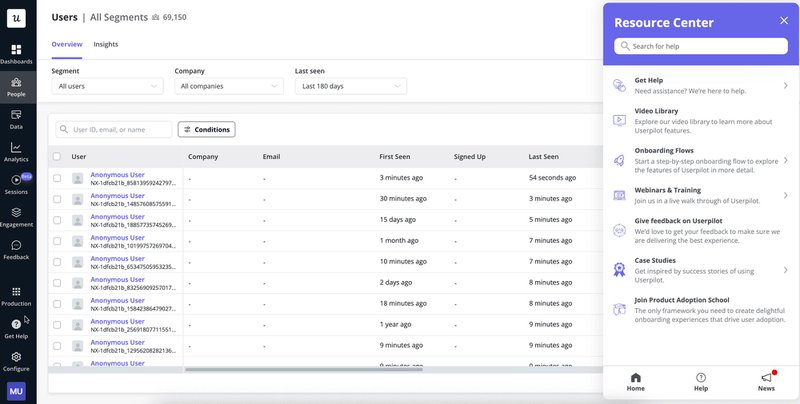Click the avatar of user 15842386479027
Image resolution: width=800 pixels, height=404 pixels.
pyautogui.click(x=78, y=304)
